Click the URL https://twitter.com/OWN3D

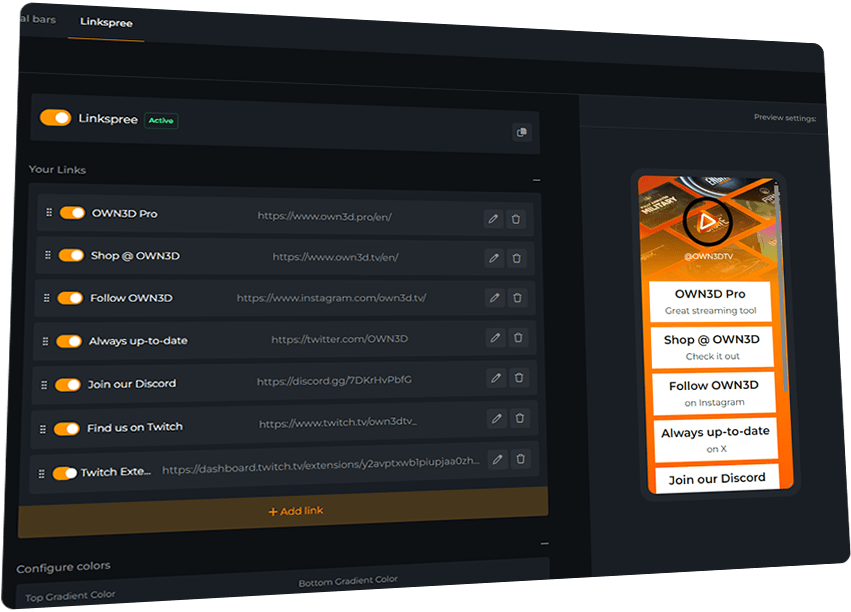[340, 339]
